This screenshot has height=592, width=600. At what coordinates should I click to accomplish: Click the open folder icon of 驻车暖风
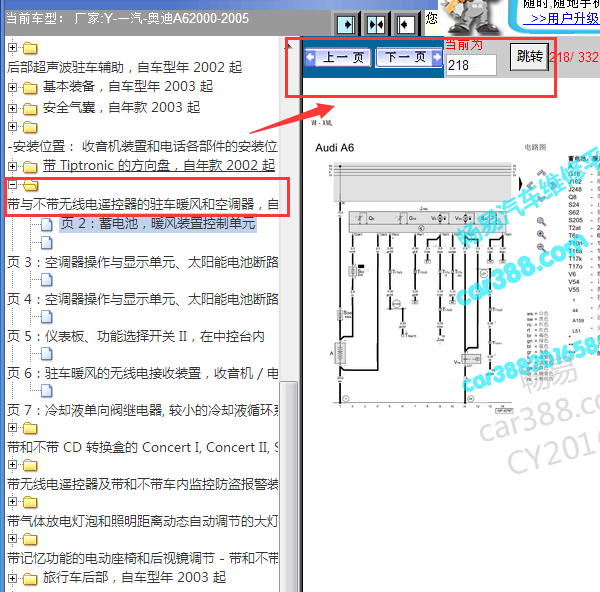(30, 186)
